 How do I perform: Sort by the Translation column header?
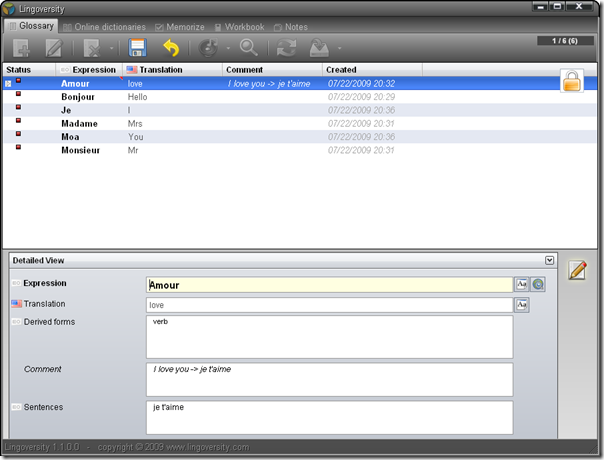pos(173,70)
